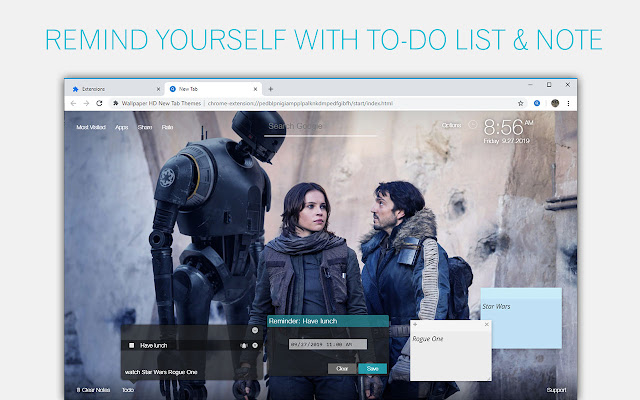Click Clear Notes at bottom left
640x400 pixels.
click(93, 390)
